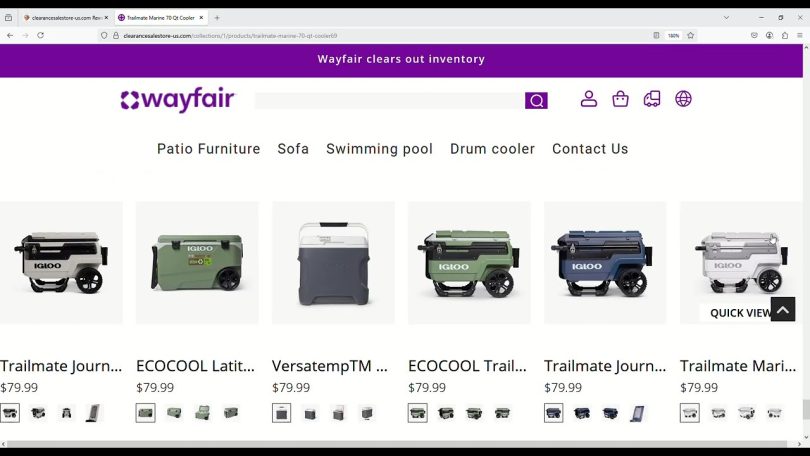Click the Wayfair clears out inventory banner
Image resolution: width=810 pixels, height=456 pixels.
click(x=401, y=59)
